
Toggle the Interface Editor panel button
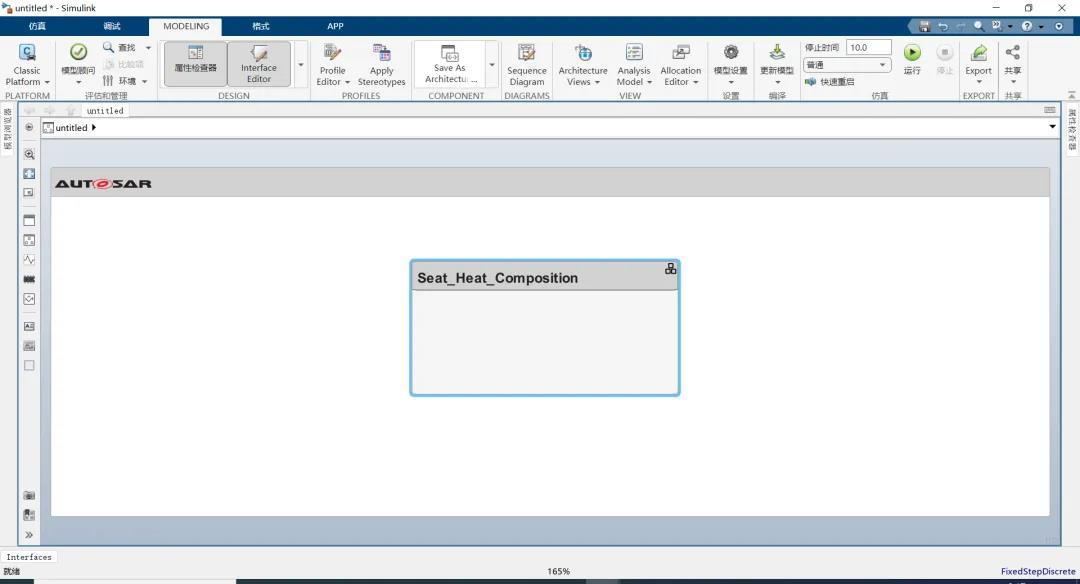click(x=259, y=63)
